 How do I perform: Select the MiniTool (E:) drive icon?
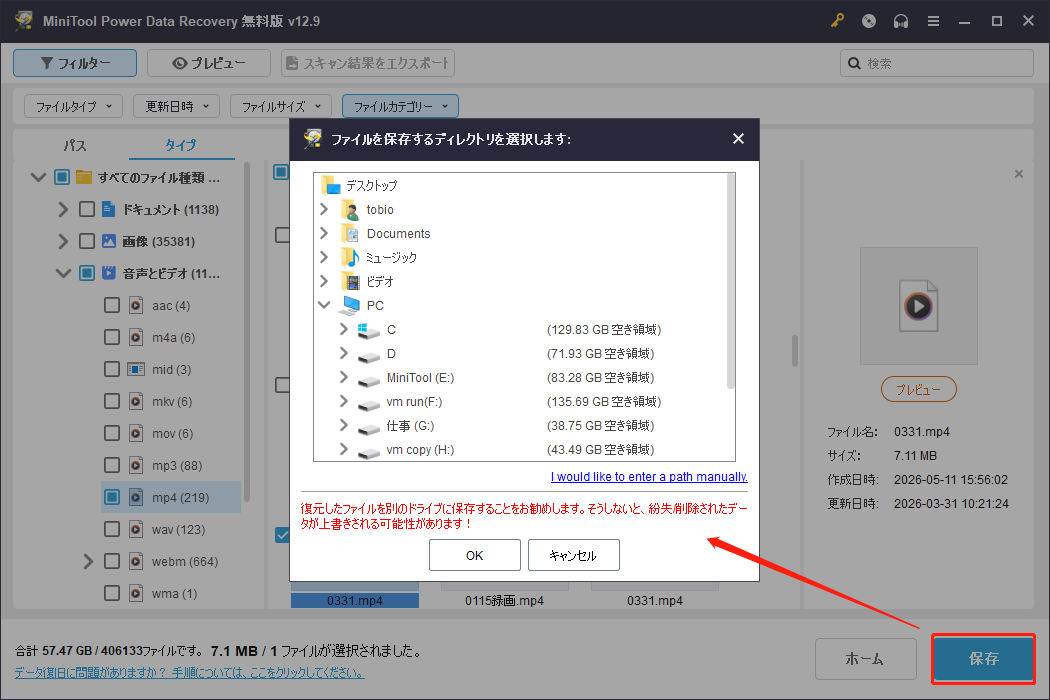click(368, 380)
